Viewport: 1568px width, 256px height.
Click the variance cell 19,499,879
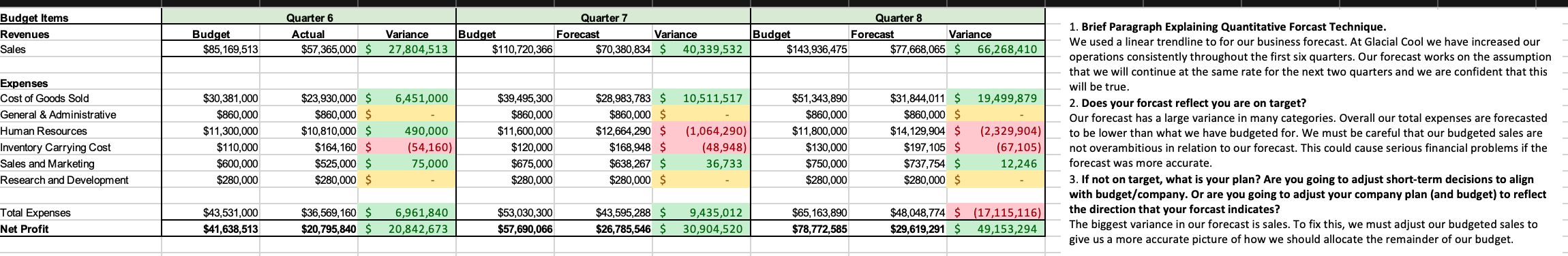click(996, 99)
